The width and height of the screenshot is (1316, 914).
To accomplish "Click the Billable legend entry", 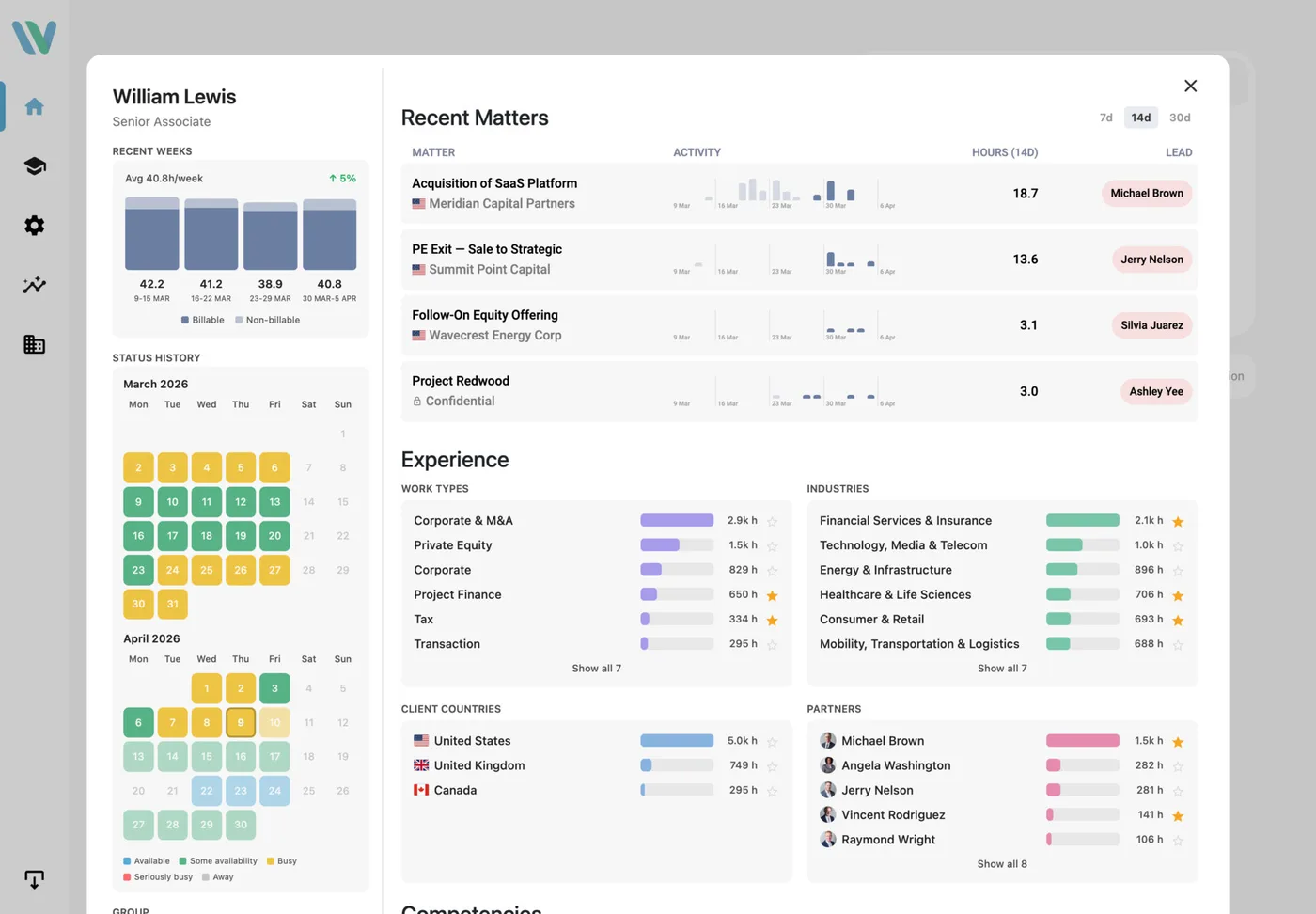I will click(203, 321).
